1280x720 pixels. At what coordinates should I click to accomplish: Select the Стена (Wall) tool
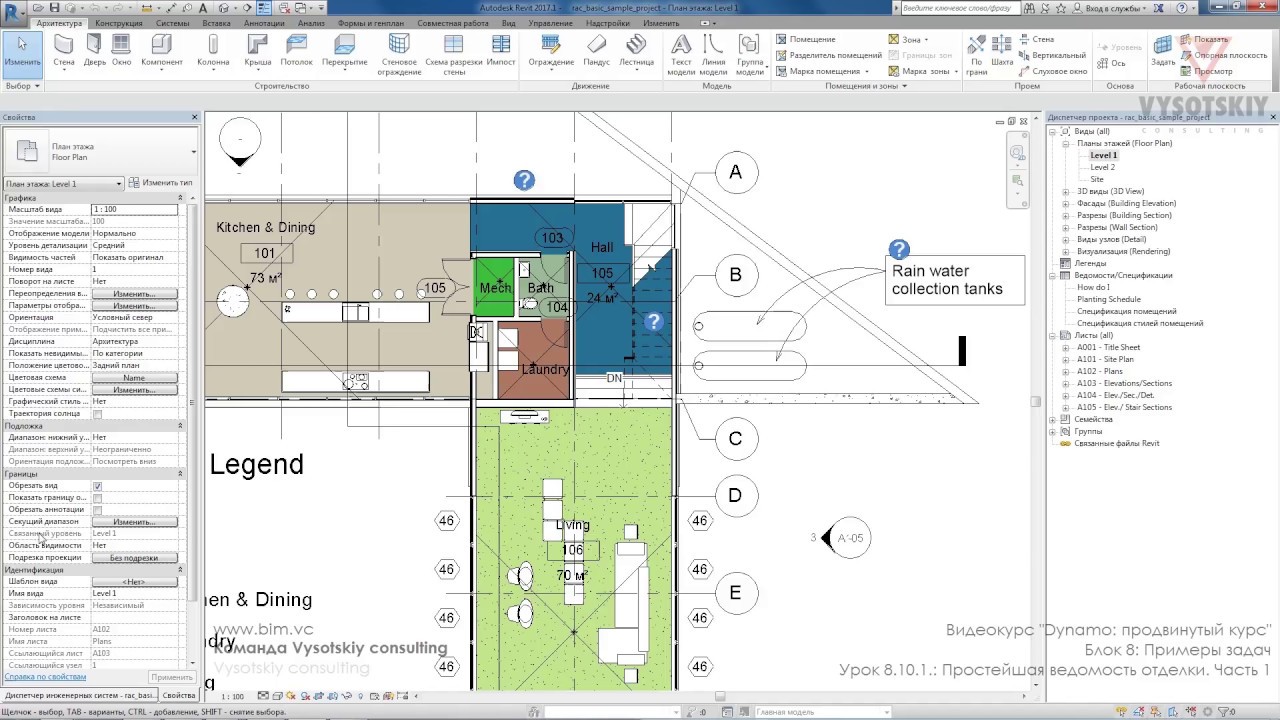click(63, 51)
